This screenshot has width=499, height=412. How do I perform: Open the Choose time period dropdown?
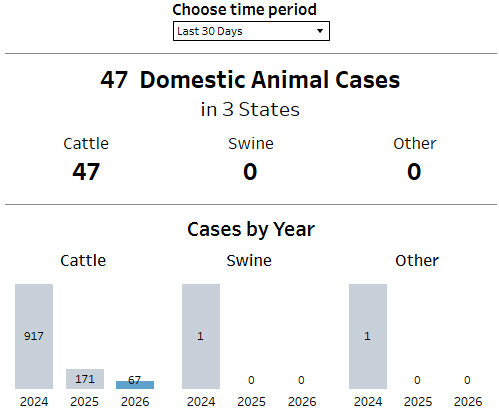(x=251, y=31)
